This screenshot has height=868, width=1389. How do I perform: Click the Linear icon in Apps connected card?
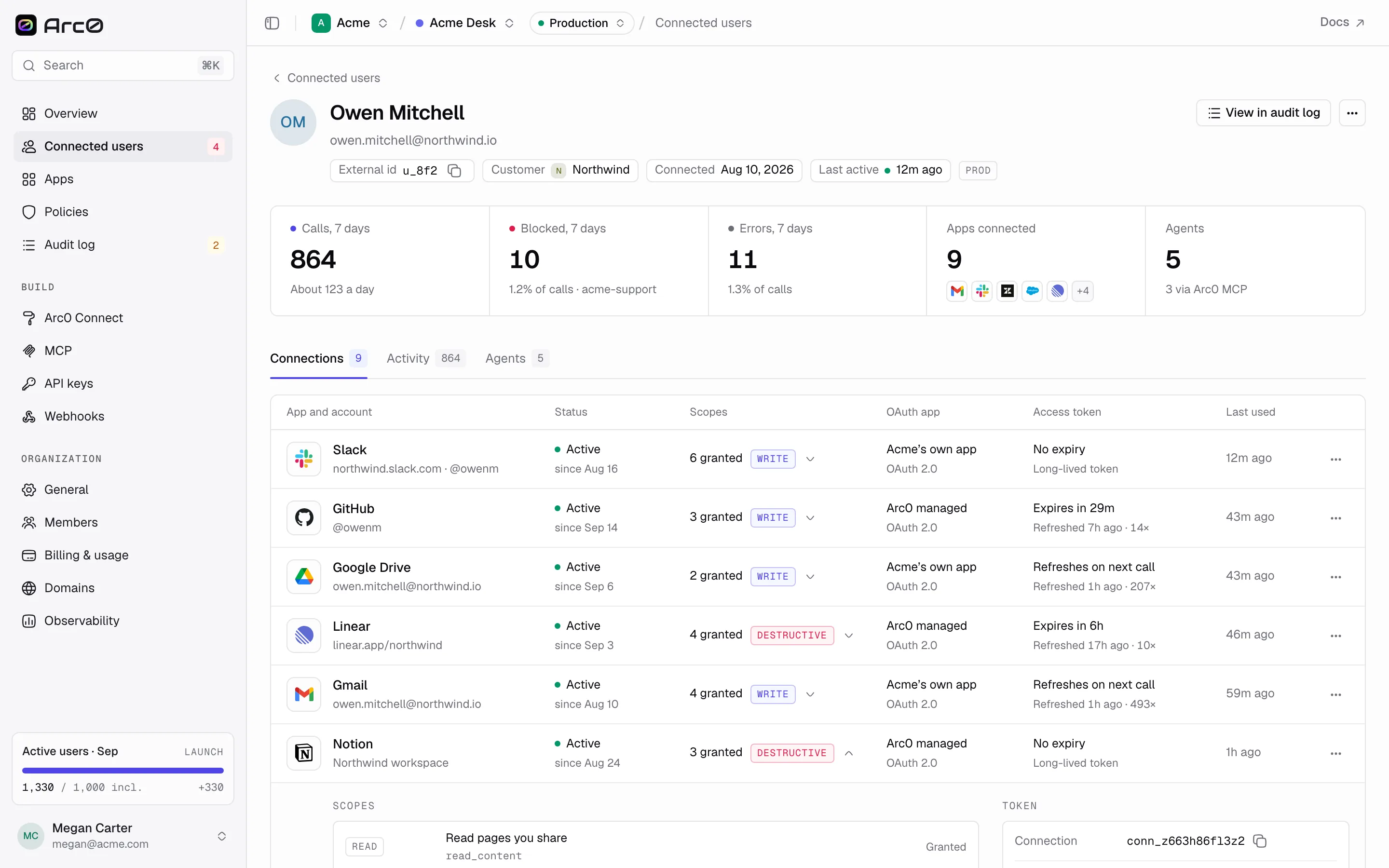click(1057, 291)
